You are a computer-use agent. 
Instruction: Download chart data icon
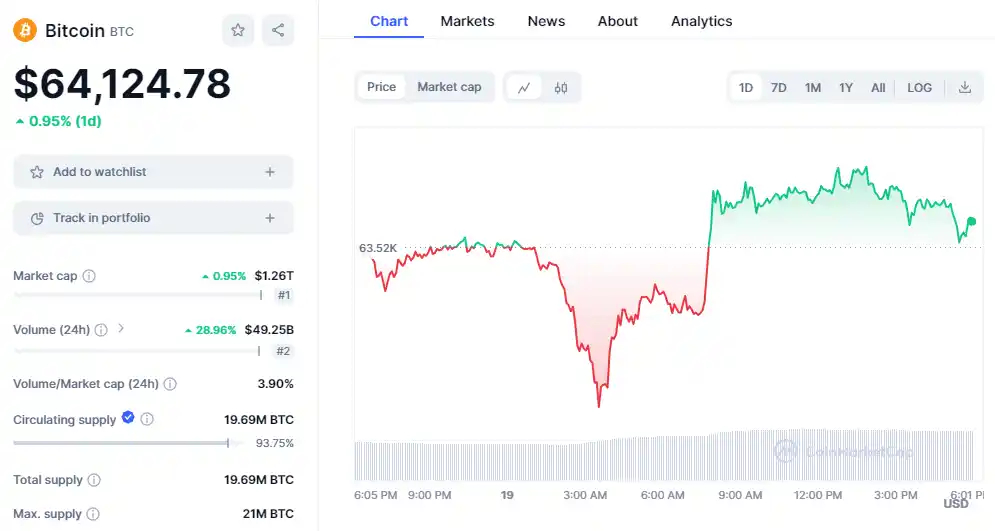click(965, 88)
